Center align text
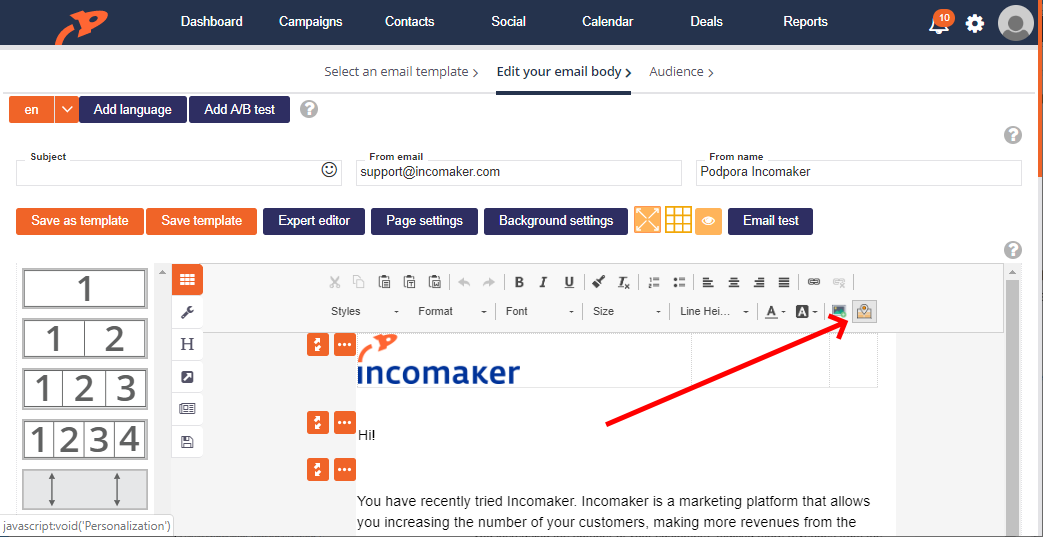Viewport: 1043px width, 537px height. [x=734, y=282]
